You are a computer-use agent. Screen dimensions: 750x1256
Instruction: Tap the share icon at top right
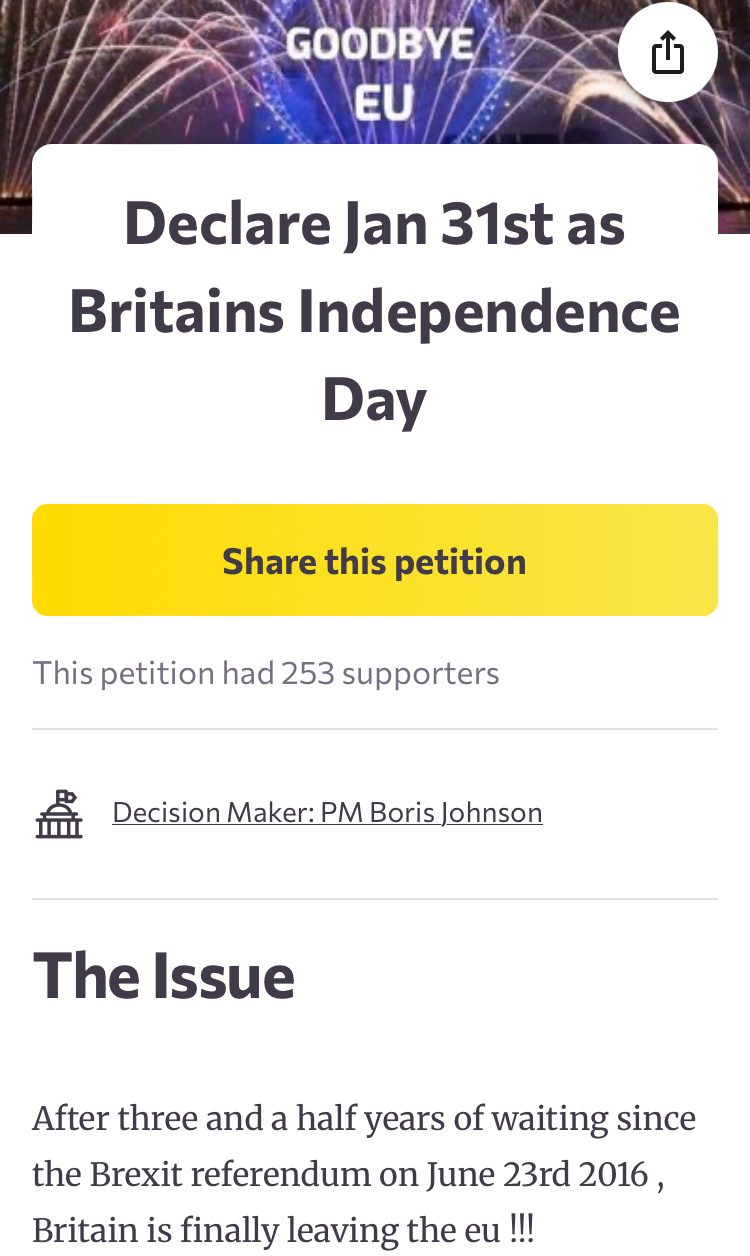point(667,54)
